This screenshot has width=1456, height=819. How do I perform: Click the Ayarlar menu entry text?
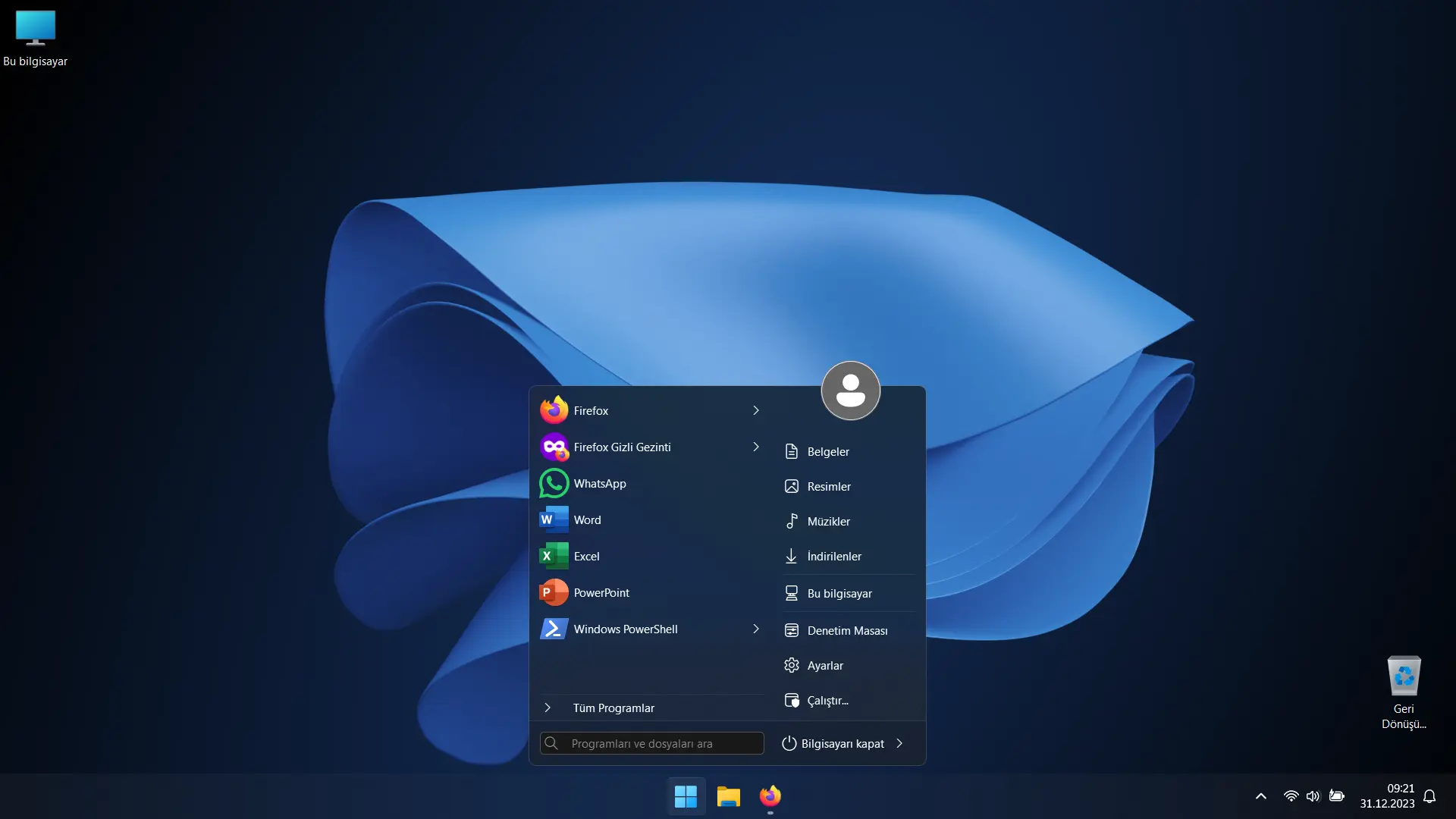tap(825, 665)
